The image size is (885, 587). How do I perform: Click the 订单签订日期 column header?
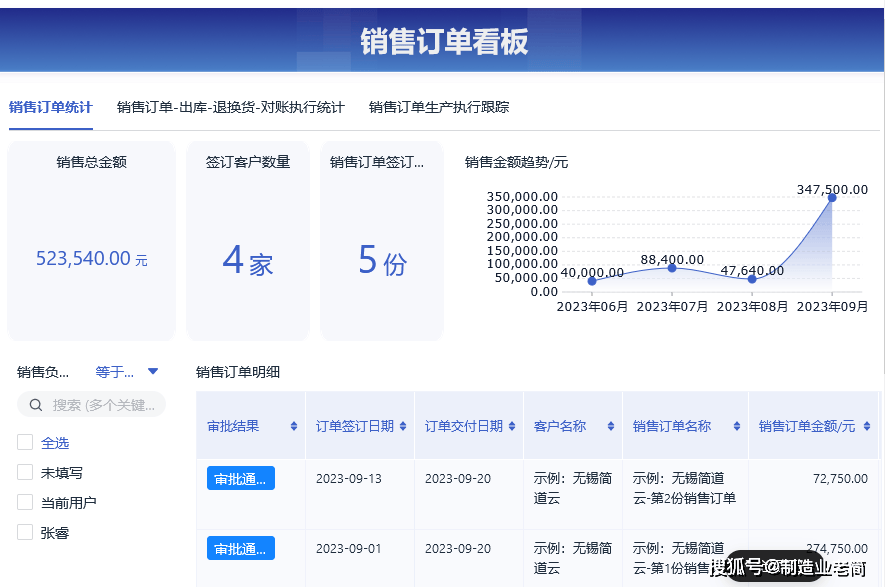click(360, 426)
